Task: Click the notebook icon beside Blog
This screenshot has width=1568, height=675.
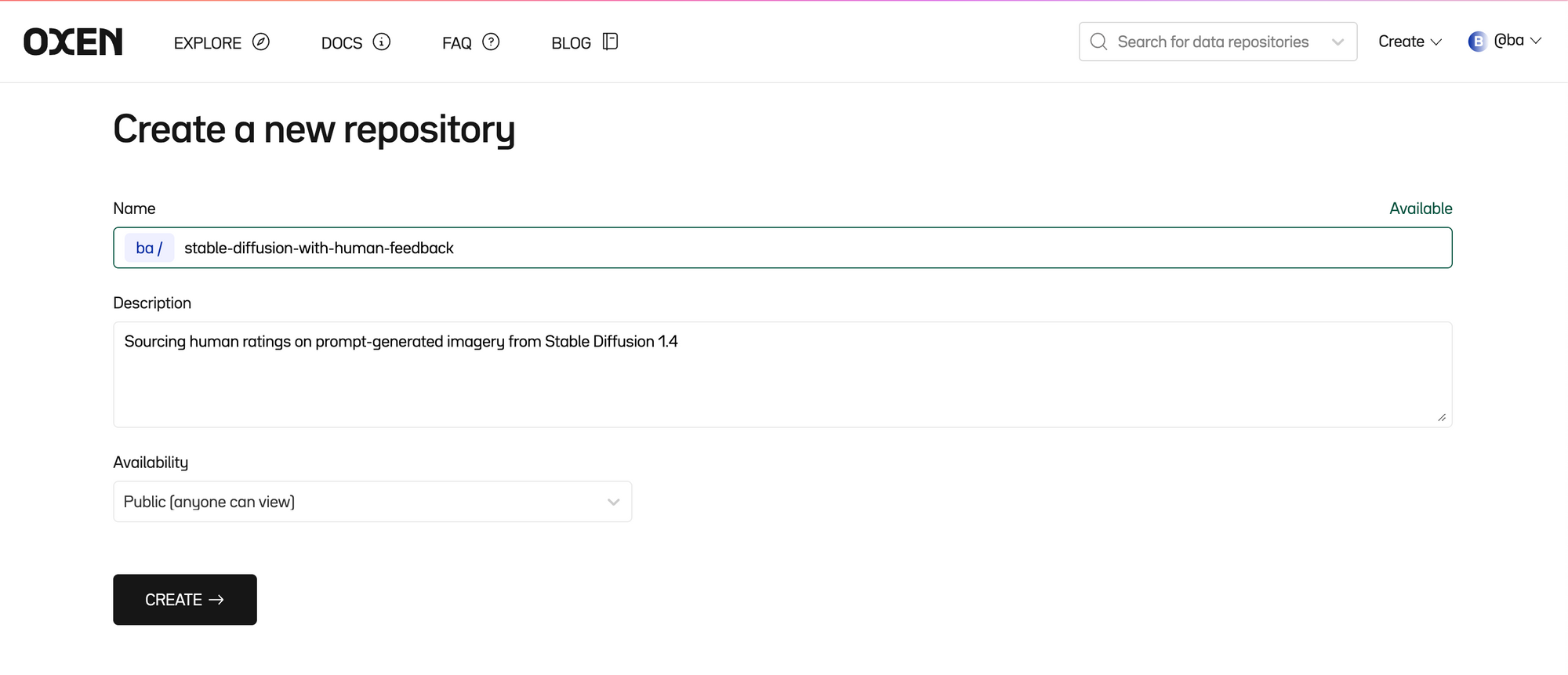Action: tap(611, 42)
